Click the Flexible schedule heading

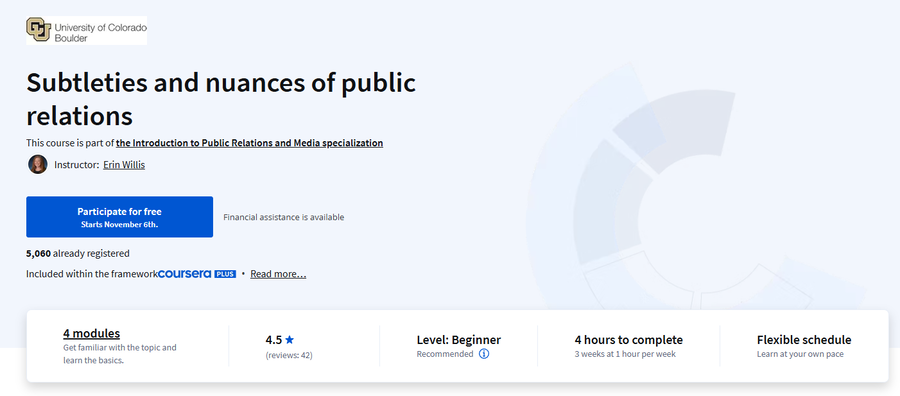click(x=804, y=340)
